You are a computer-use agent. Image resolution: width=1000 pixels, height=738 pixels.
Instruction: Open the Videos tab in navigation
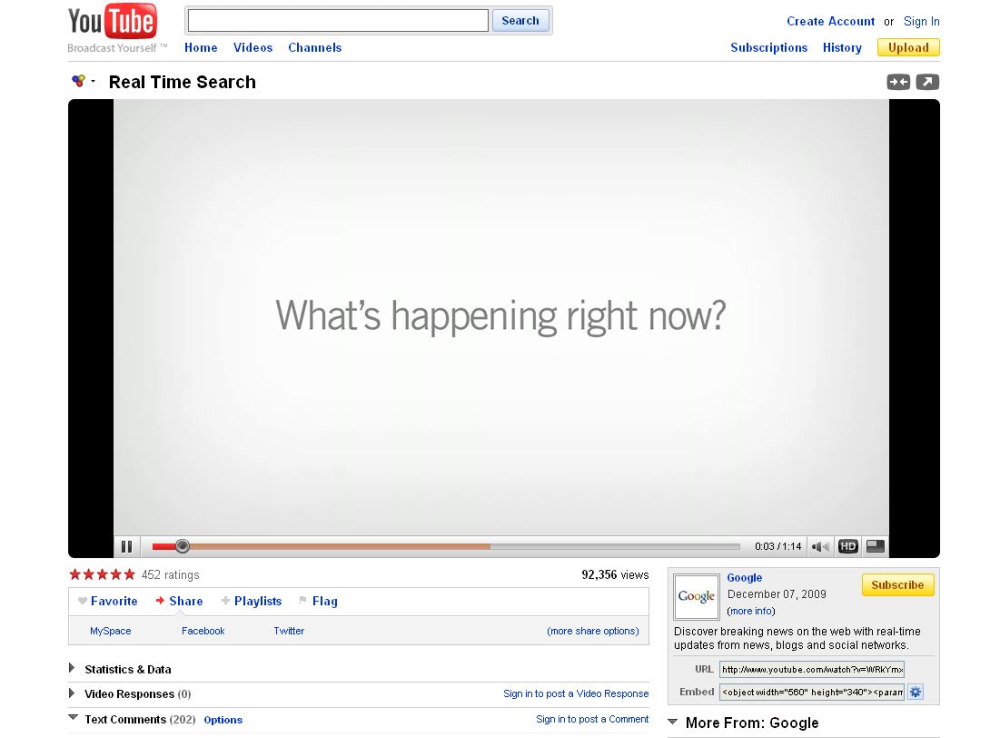[252, 48]
